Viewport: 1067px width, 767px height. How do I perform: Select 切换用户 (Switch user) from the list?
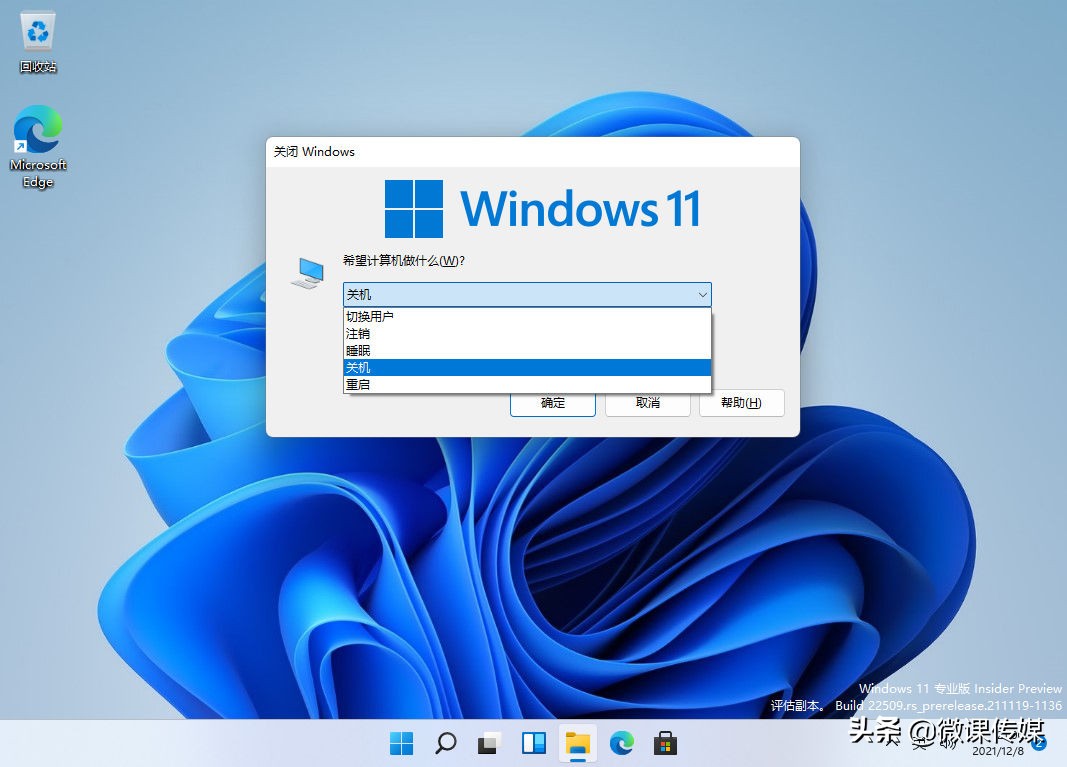click(370, 316)
